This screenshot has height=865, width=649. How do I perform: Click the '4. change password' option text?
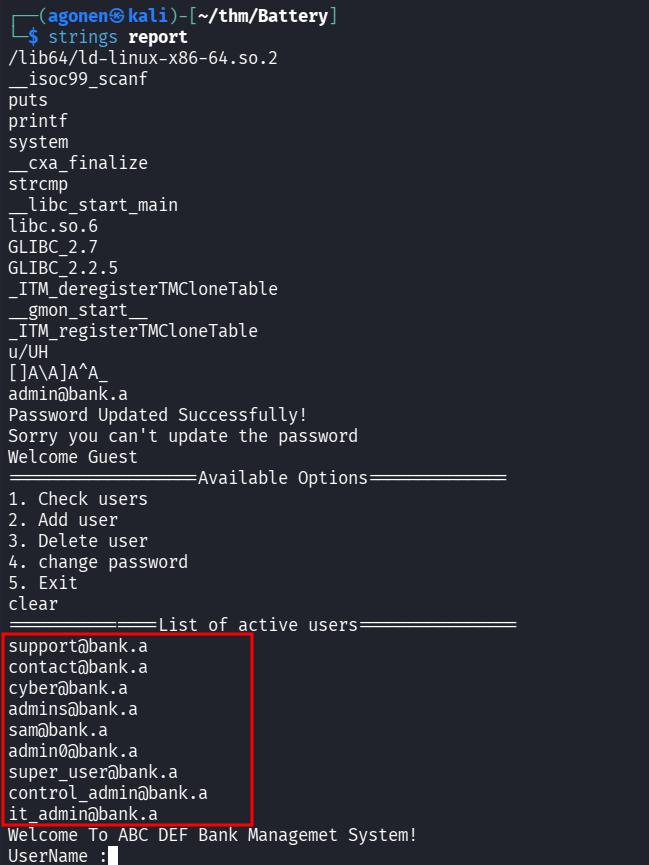pyautogui.click(x=98, y=562)
